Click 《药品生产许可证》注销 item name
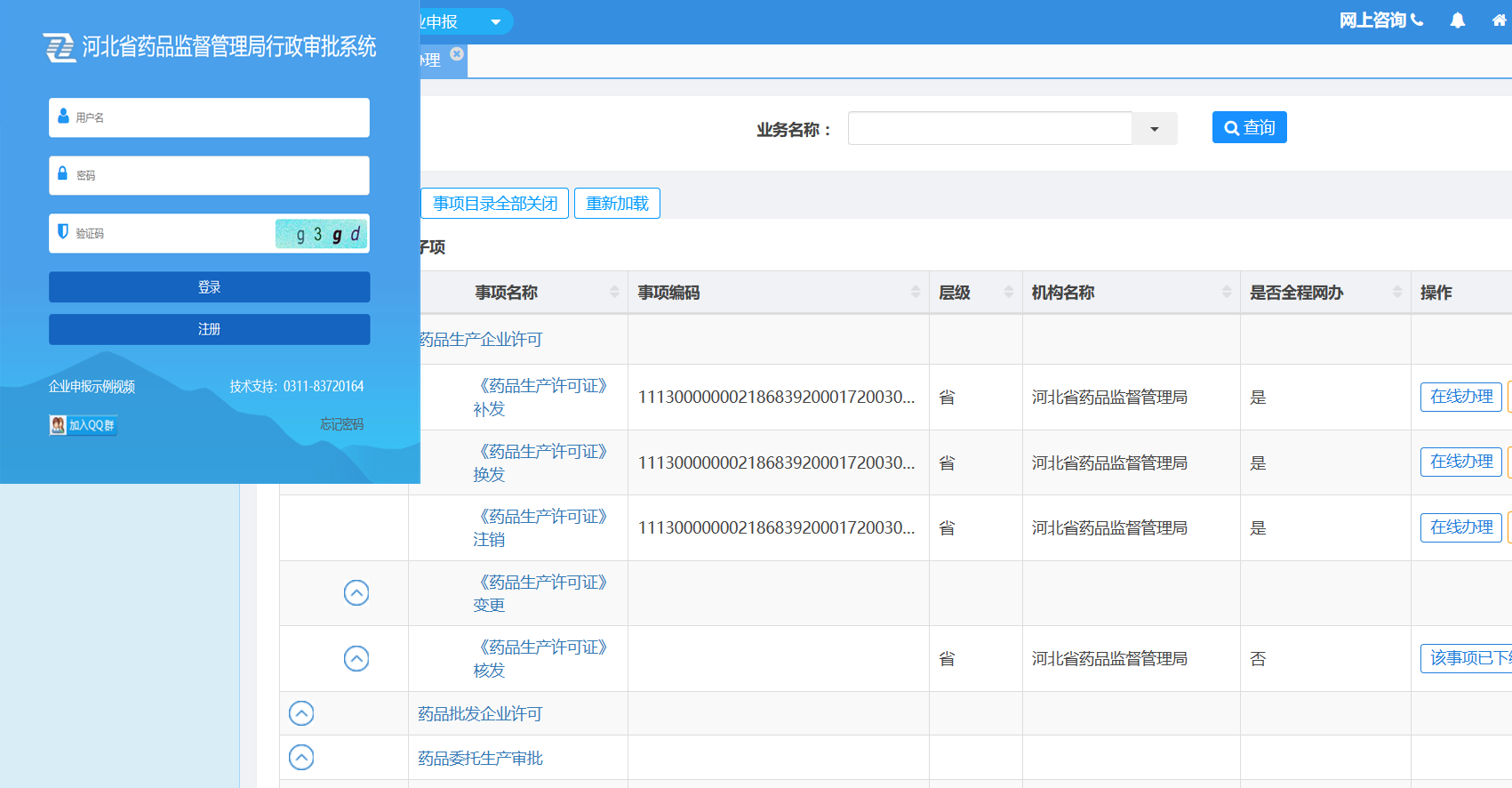The height and width of the screenshot is (788, 1512). (x=540, y=528)
